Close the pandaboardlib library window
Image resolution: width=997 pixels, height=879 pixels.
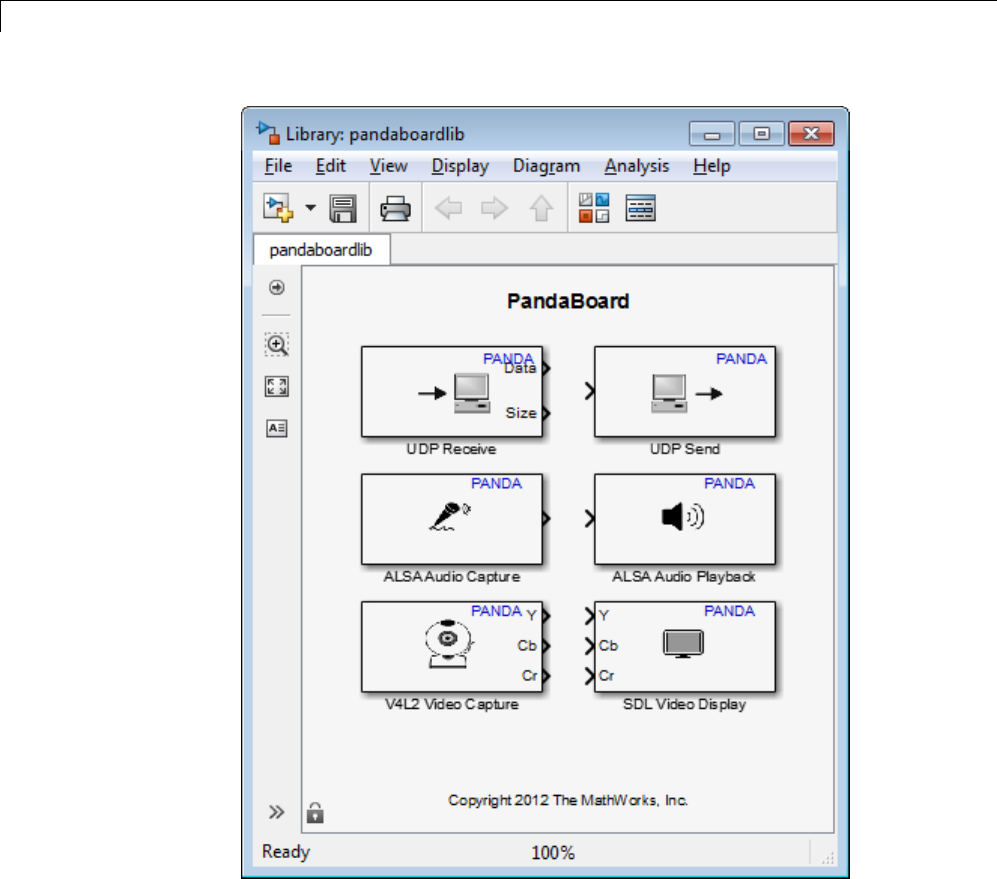(x=811, y=134)
